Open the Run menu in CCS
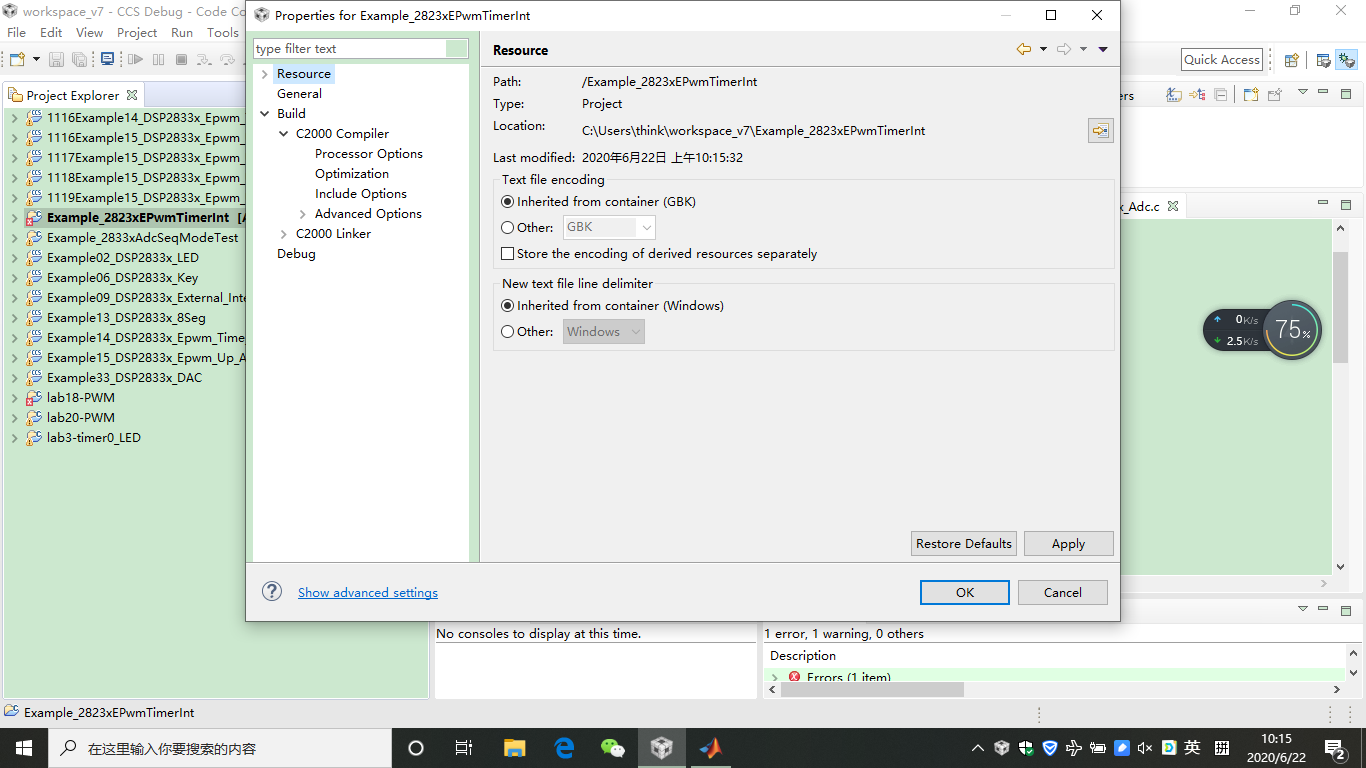Viewport: 1366px width, 768px height. [182, 32]
